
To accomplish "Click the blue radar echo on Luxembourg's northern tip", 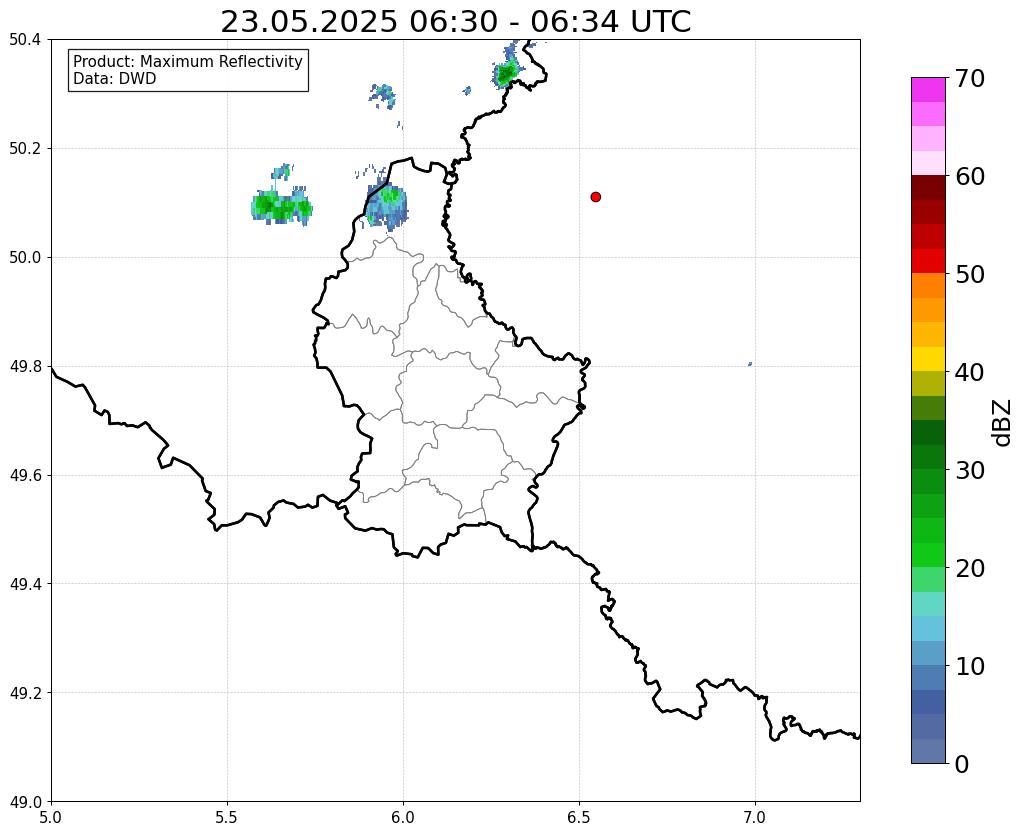I will pos(386,205).
